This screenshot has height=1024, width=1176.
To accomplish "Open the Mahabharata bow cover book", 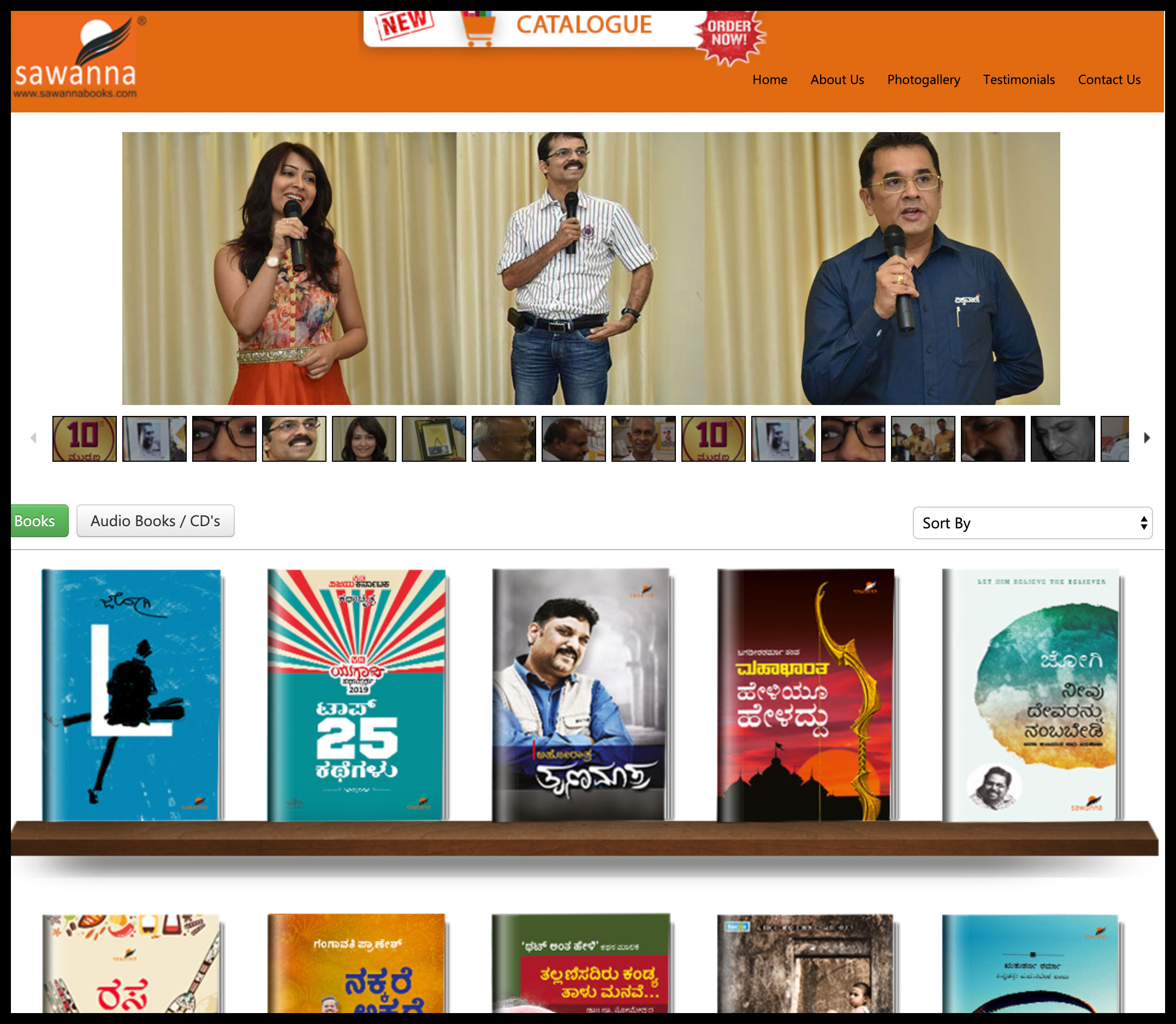I will (x=805, y=694).
